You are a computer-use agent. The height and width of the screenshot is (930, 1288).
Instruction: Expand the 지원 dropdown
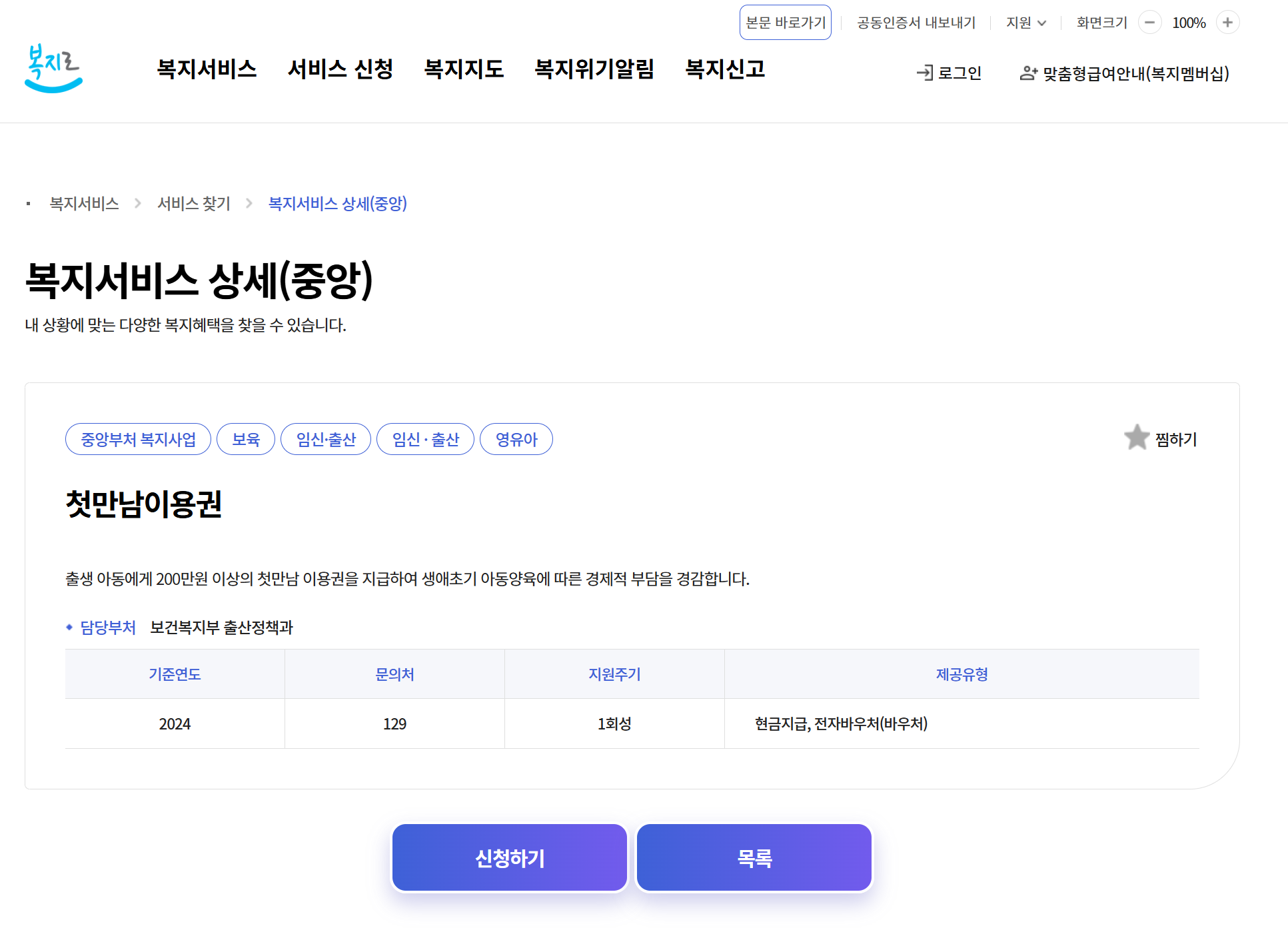tap(1025, 23)
